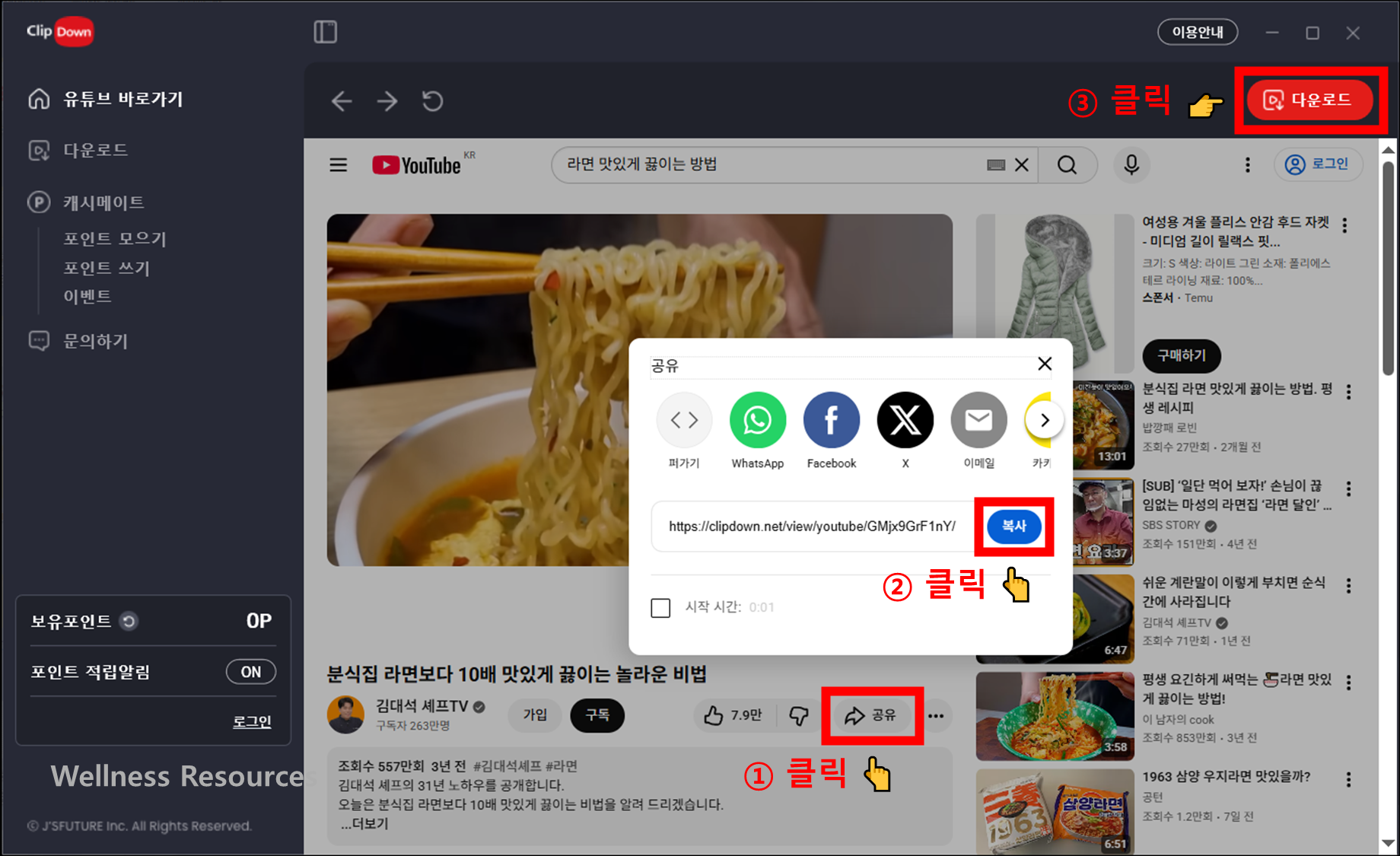Open more actions beside the 공유 button

936,715
